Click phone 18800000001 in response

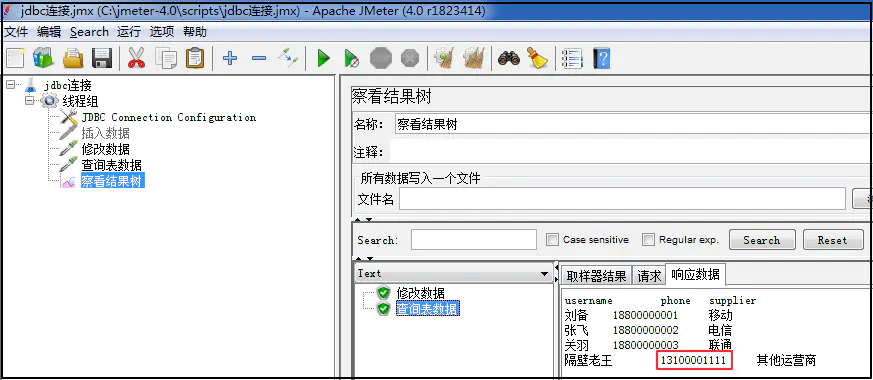point(646,315)
